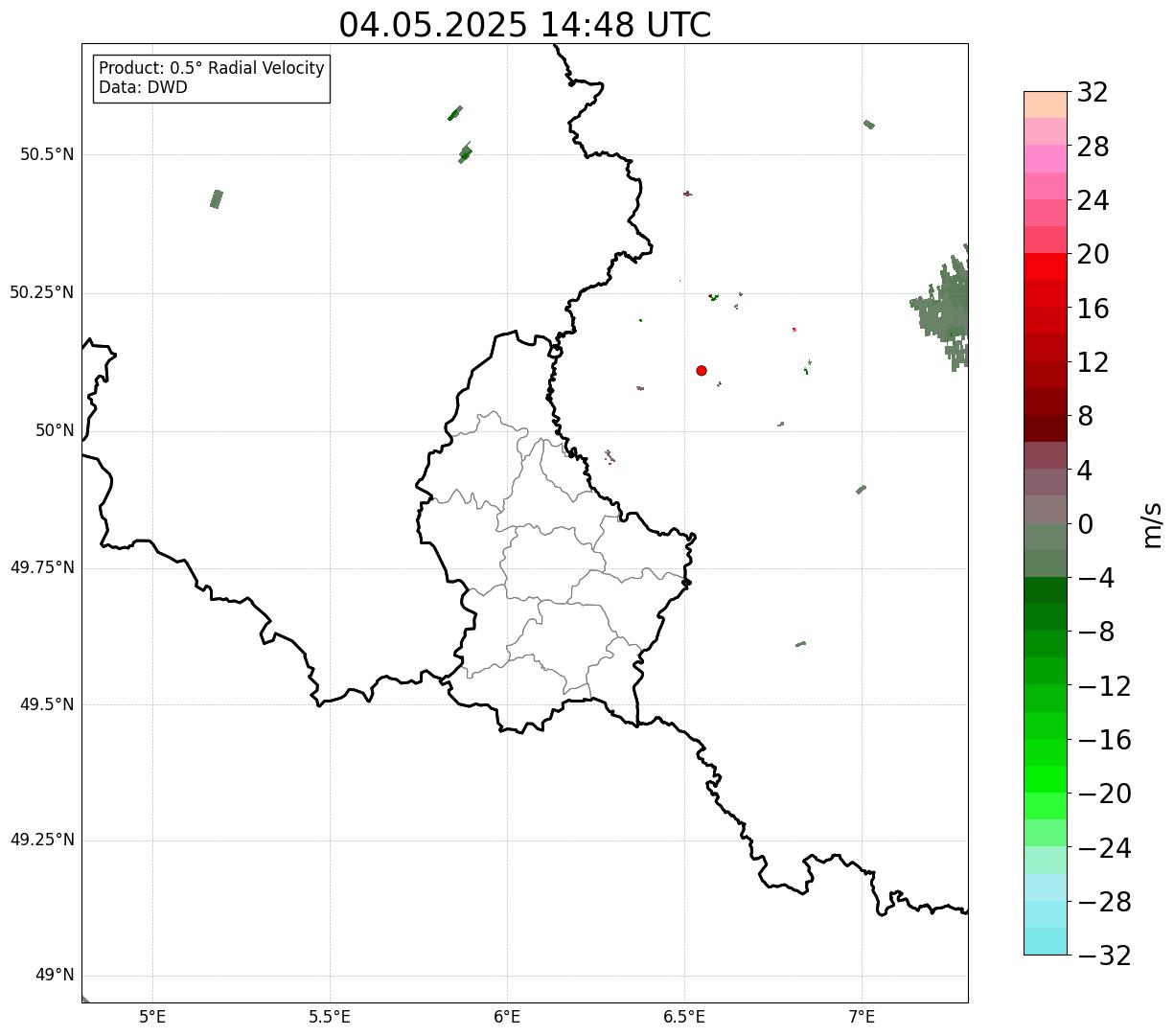Click the 49.75°N latitude label

coord(42,567)
